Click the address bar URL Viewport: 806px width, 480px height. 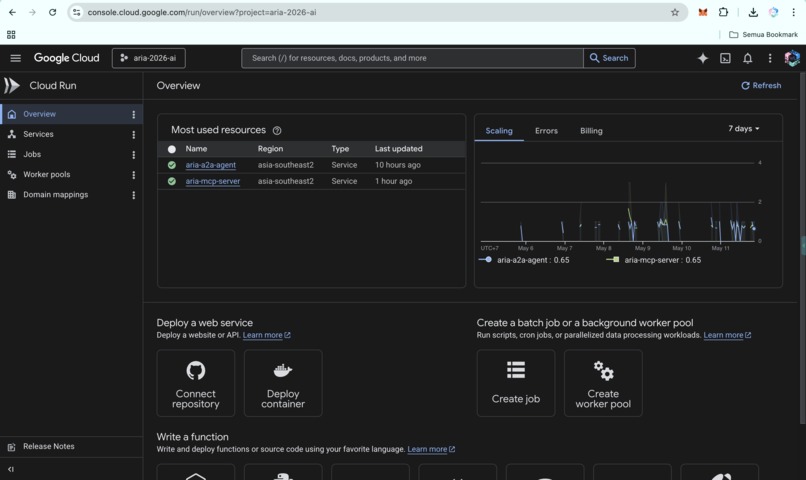[x=202, y=12]
